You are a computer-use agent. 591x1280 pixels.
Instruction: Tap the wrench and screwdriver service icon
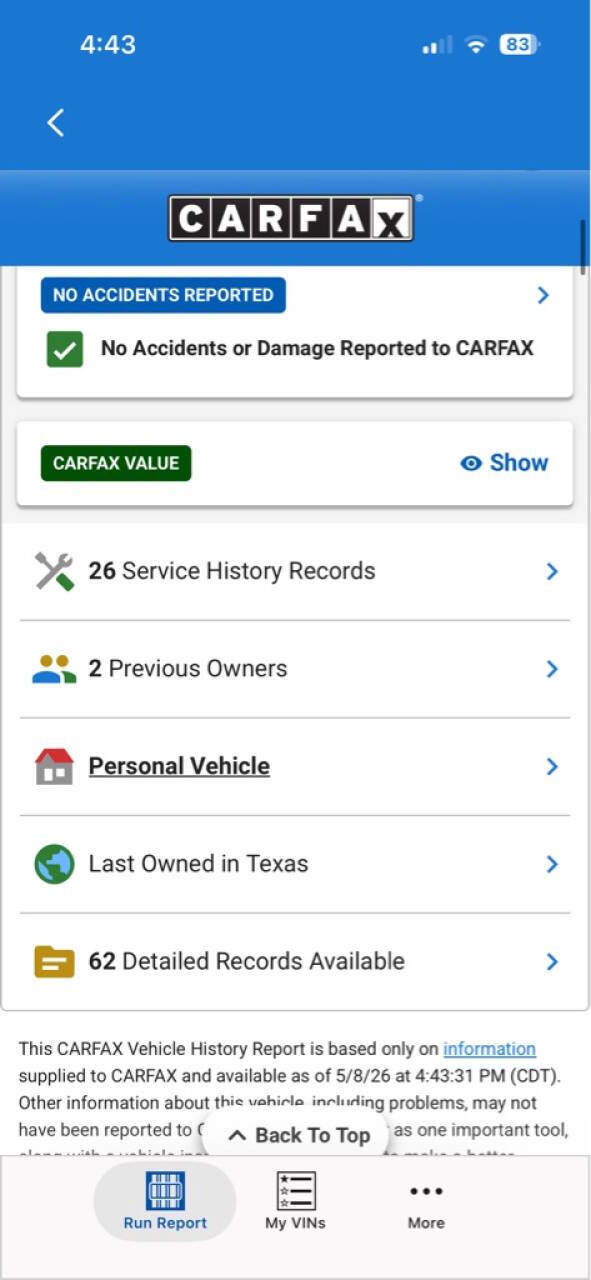click(54, 571)
